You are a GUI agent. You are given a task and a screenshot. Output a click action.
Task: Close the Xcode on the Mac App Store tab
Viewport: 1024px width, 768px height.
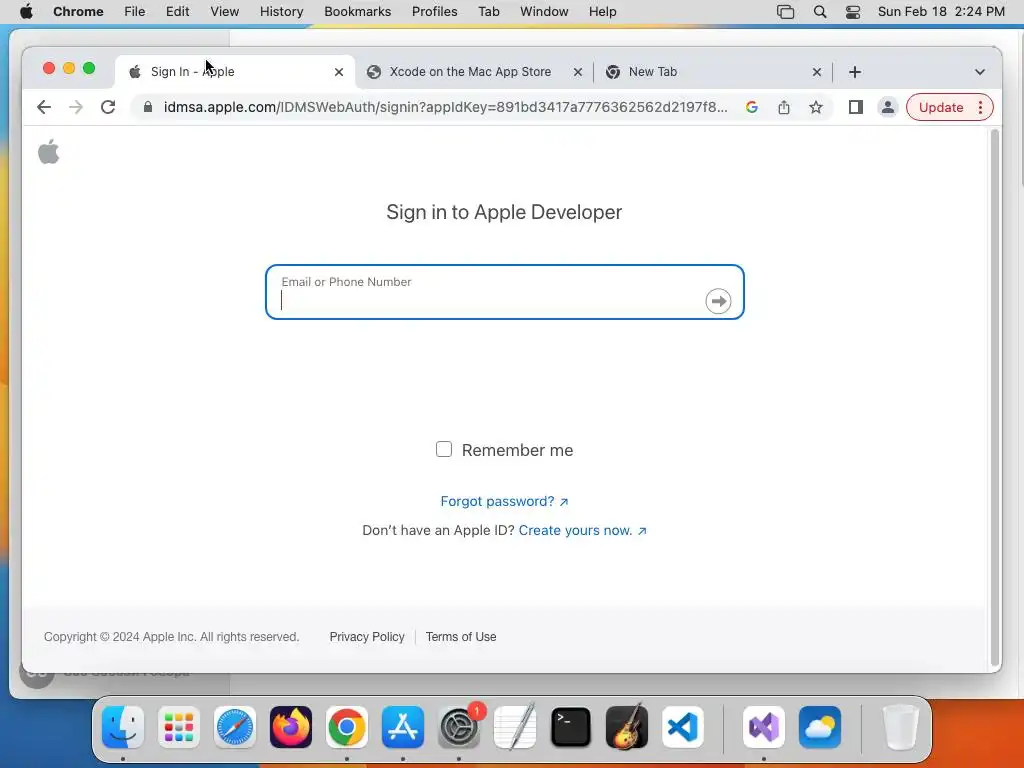click(577, 72)
